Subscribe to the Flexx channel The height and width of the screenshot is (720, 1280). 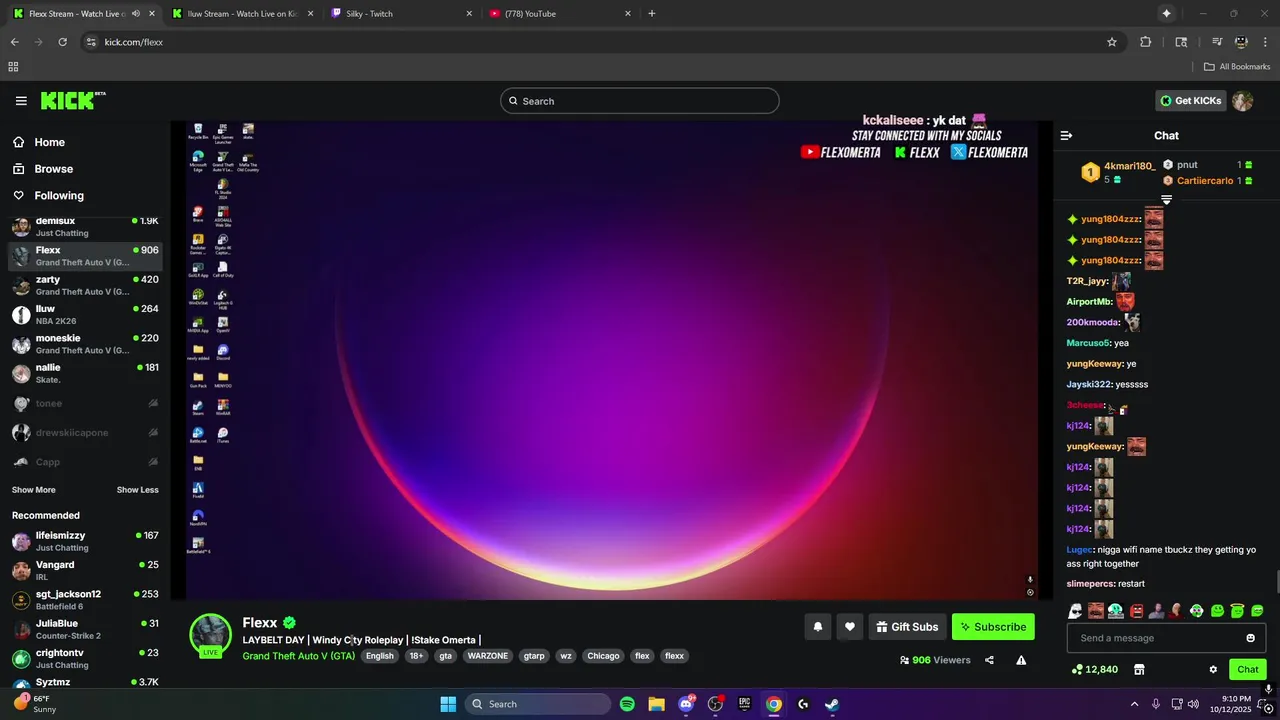coord(993,627)
